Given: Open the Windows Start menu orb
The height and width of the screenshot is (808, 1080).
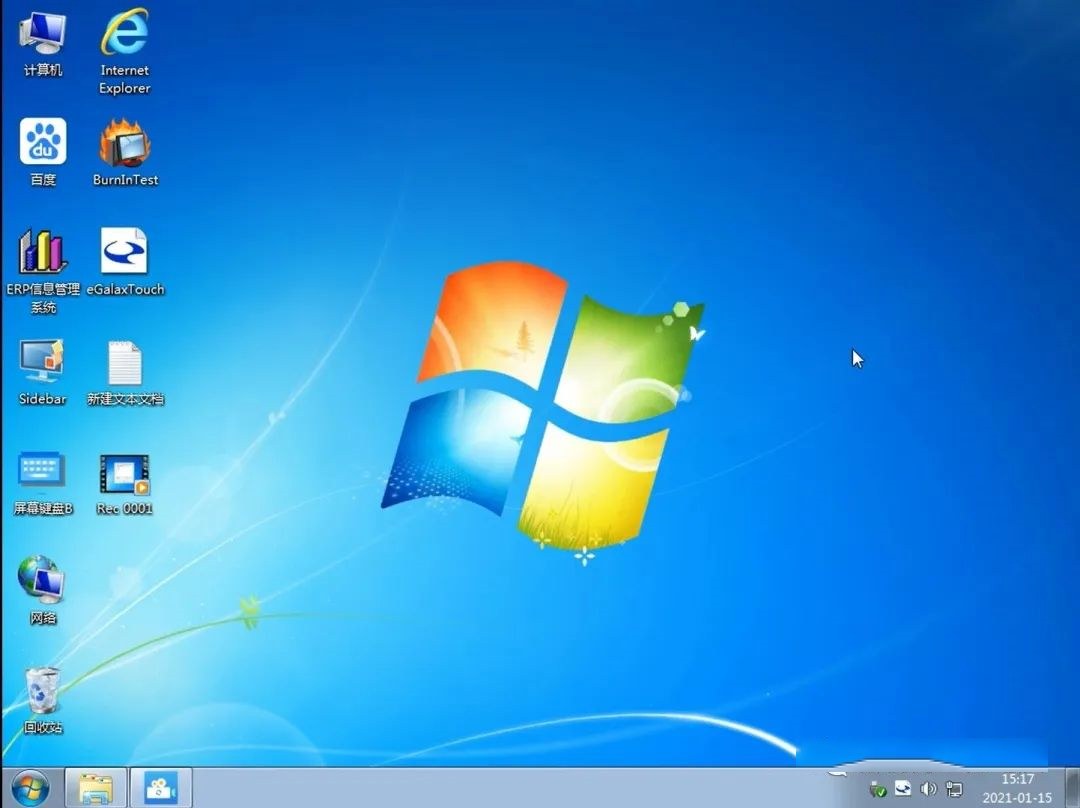Looking at the screenshot, I should (x=30, y=788).
